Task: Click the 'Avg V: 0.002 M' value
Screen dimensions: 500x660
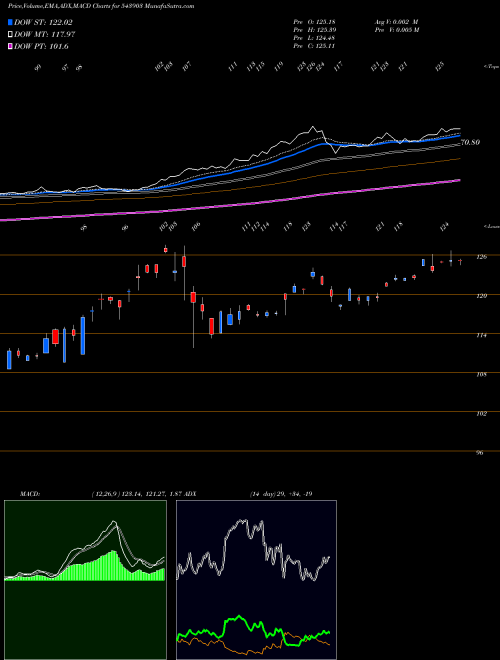Action: 396,22
